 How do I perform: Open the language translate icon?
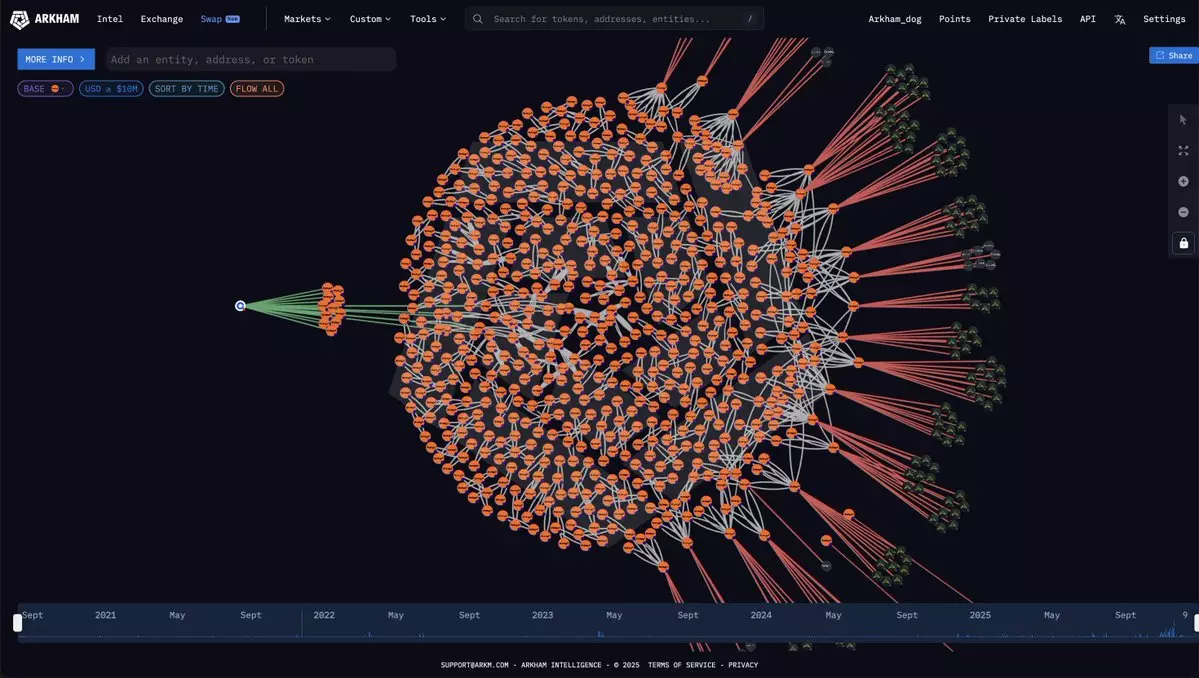(x=1120, y=19)
